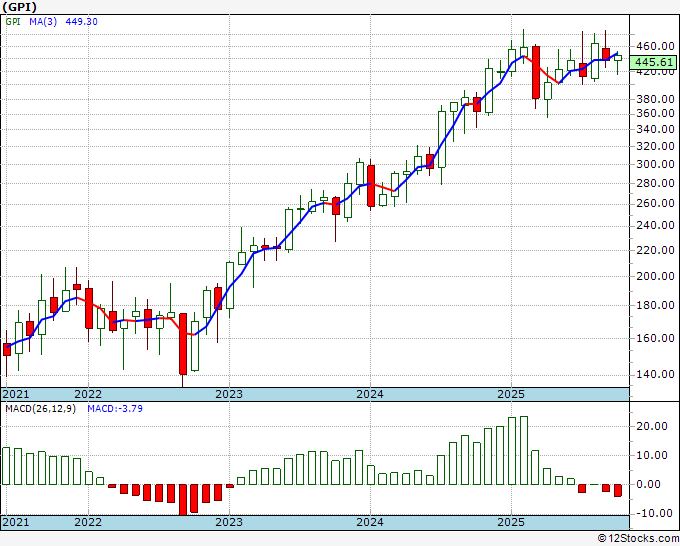Click 2021 on the price chart timeline
The image size is (680, 546).
pos(16,394)
